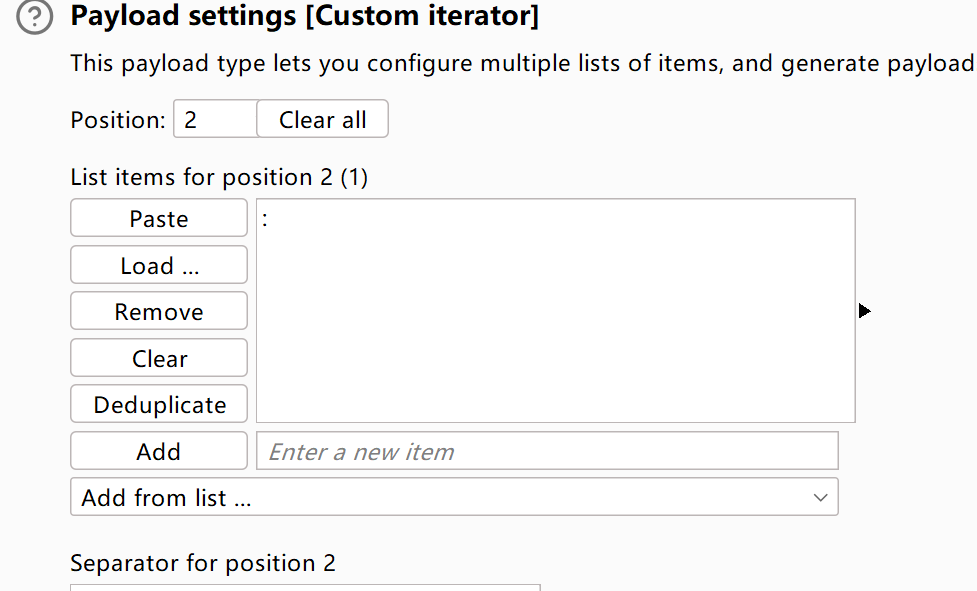The width and height of the screenshot is (977, 591).
Task: Focus the Enter a new item field
Action: click(x=547, y=452)
